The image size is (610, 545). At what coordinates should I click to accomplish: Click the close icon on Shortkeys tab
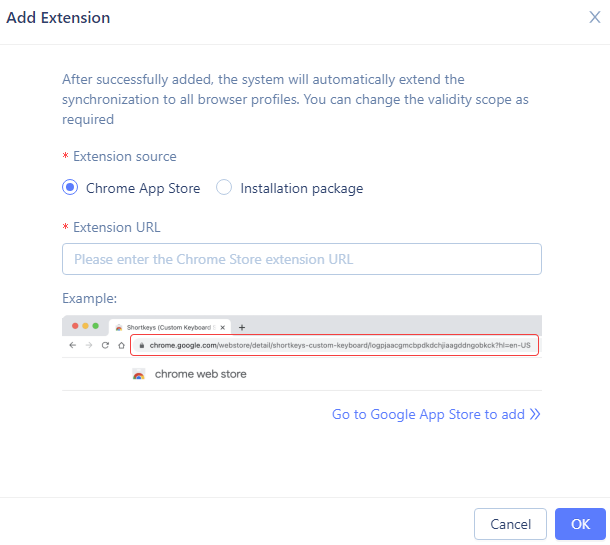(223, 328)
